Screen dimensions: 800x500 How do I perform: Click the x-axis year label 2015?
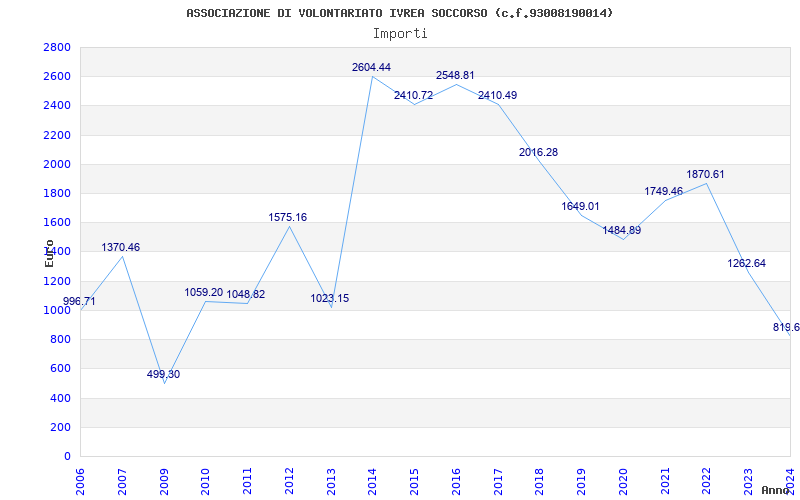click(414, 481)
